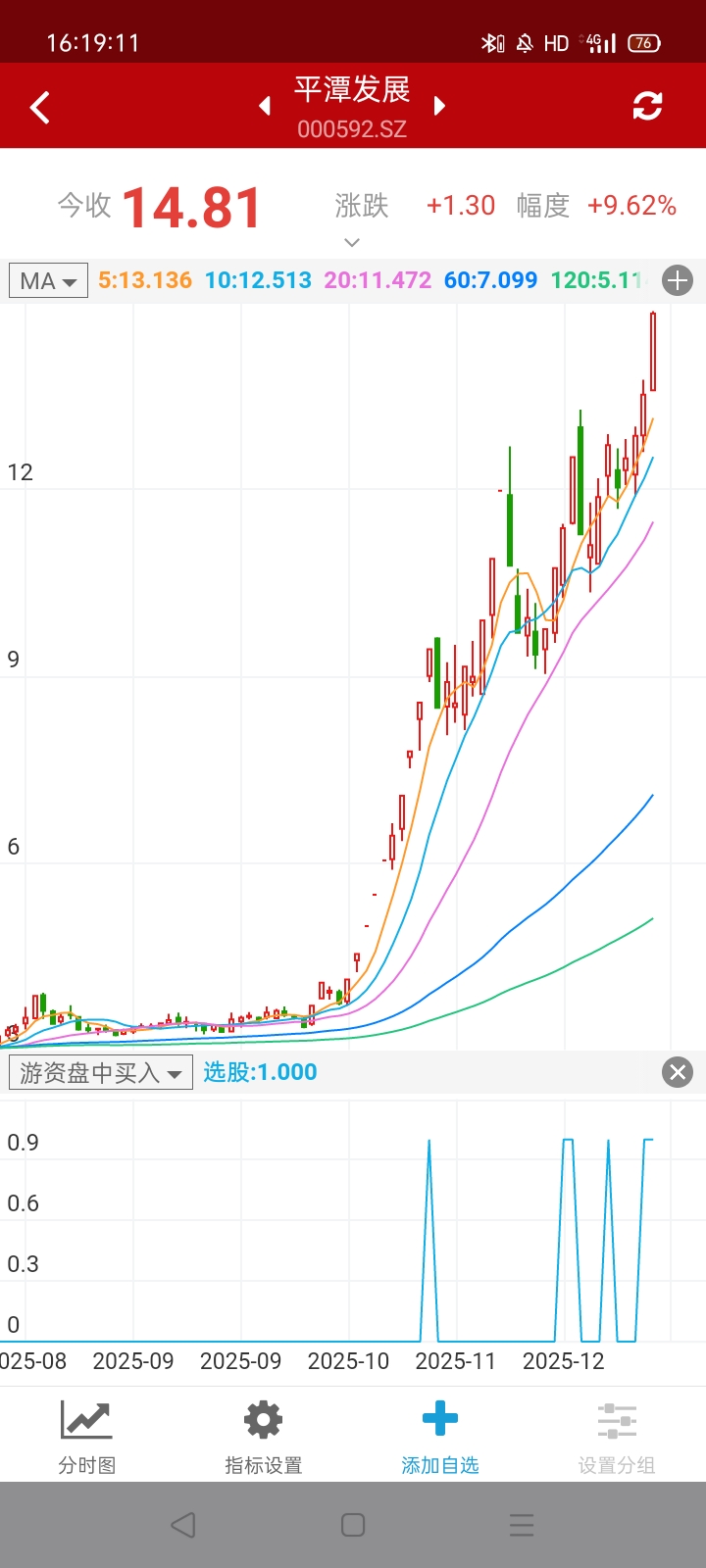
Task: Tap the Android back navigation button
Action: pos(183,1525)
